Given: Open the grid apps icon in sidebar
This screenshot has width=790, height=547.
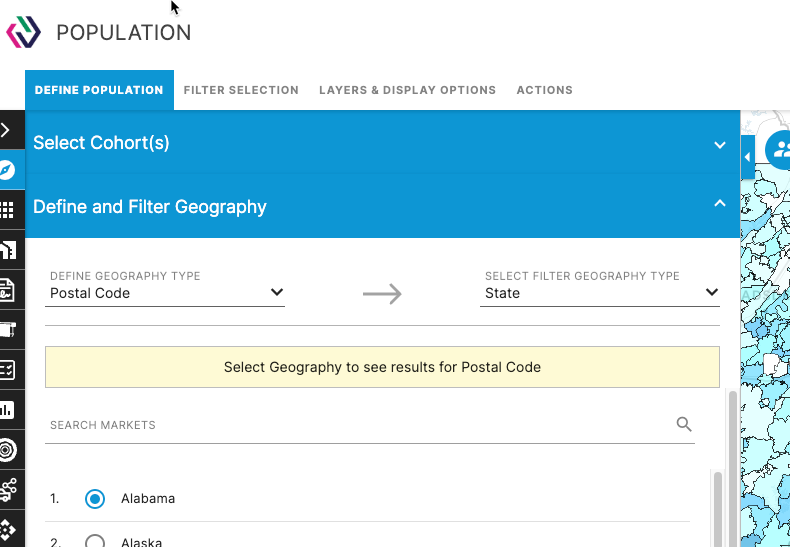Looking at the screenshot, I should (7, 210).
